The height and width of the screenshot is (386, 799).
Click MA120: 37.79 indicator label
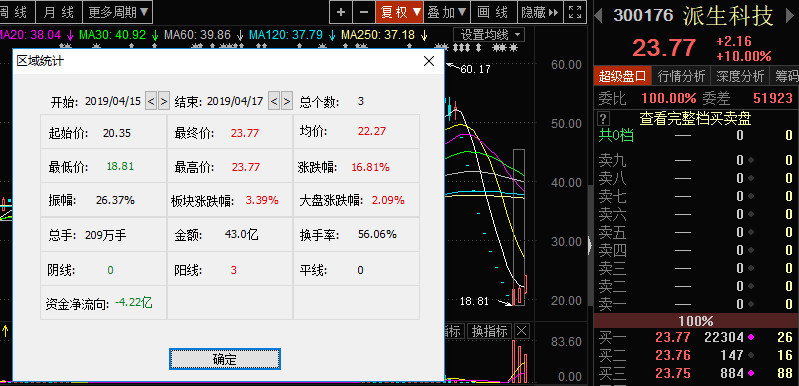coord(286,35)
